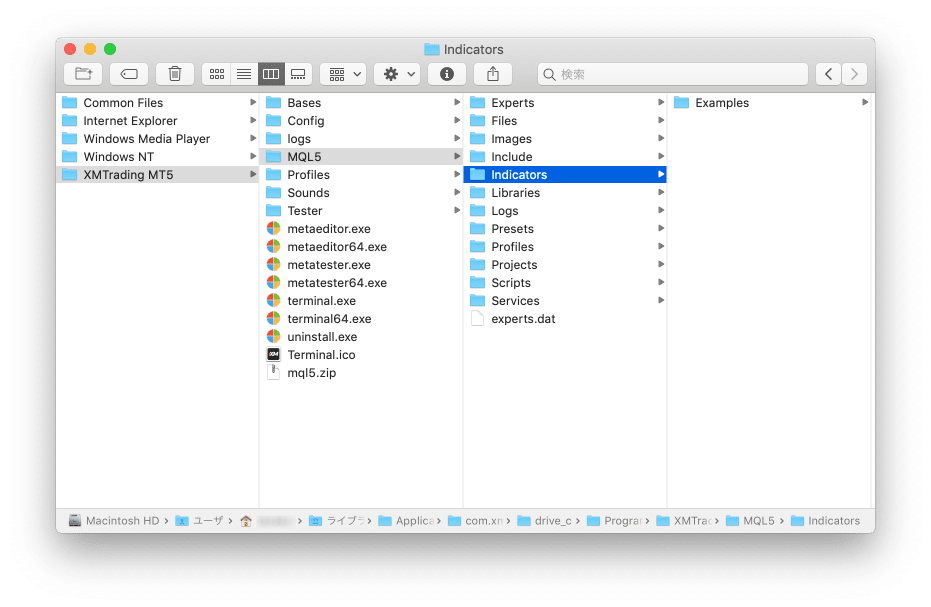Select the Indicators folder
931x607 pixels.
pos(565,175)
